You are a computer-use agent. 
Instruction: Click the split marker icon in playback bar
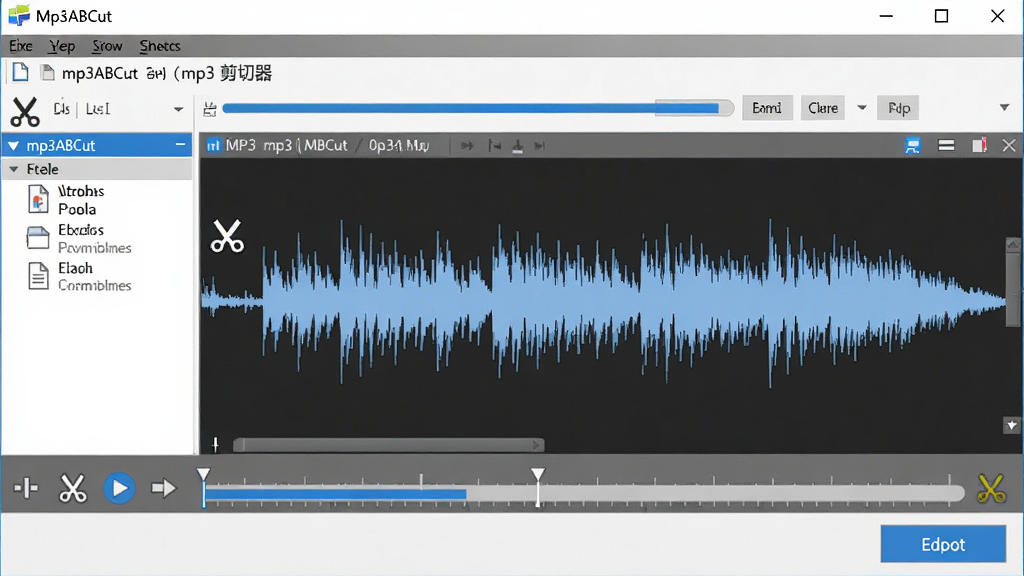click(26, 488)
